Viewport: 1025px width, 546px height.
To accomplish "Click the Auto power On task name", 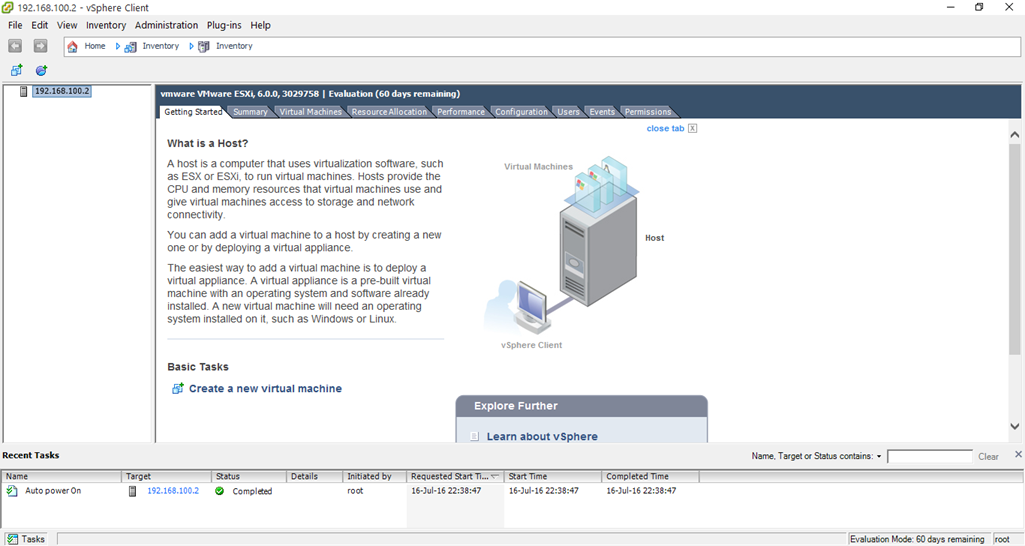I will (53, 490).
